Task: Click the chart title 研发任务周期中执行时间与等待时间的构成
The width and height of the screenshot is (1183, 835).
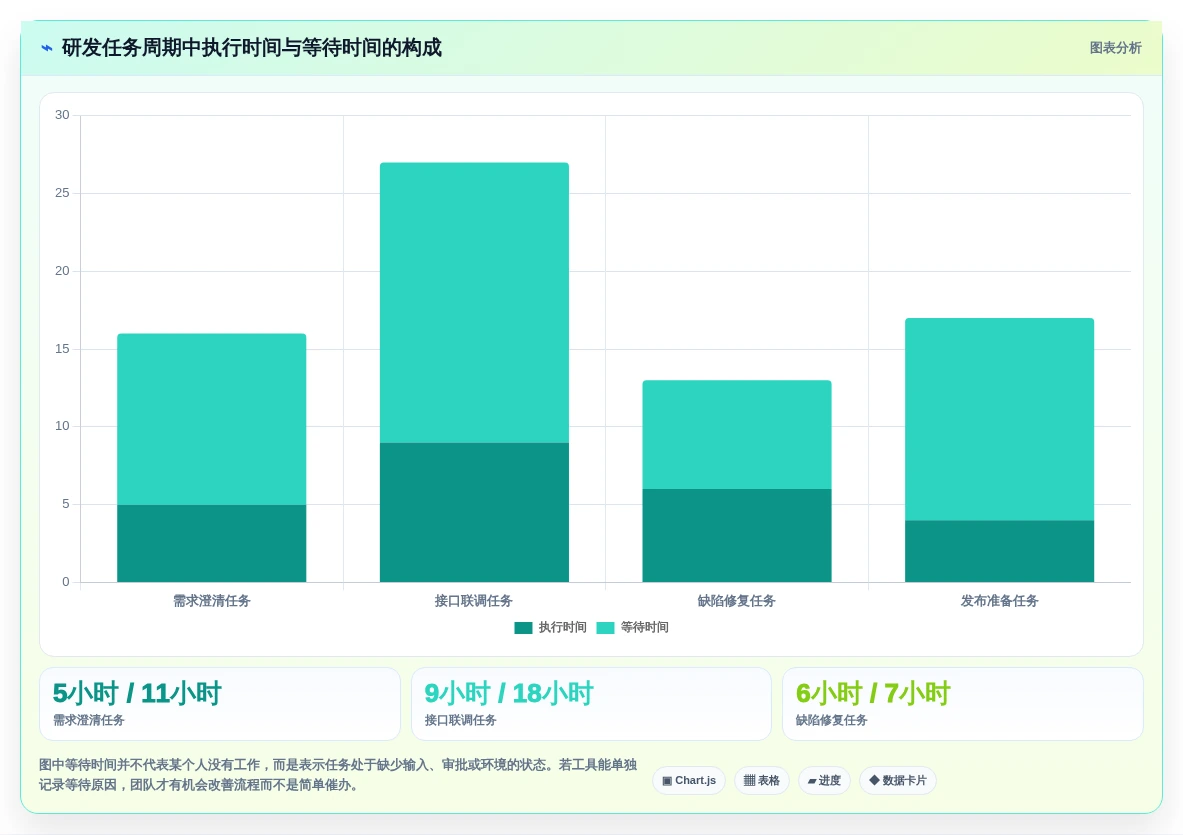Action: click(251, 48)
